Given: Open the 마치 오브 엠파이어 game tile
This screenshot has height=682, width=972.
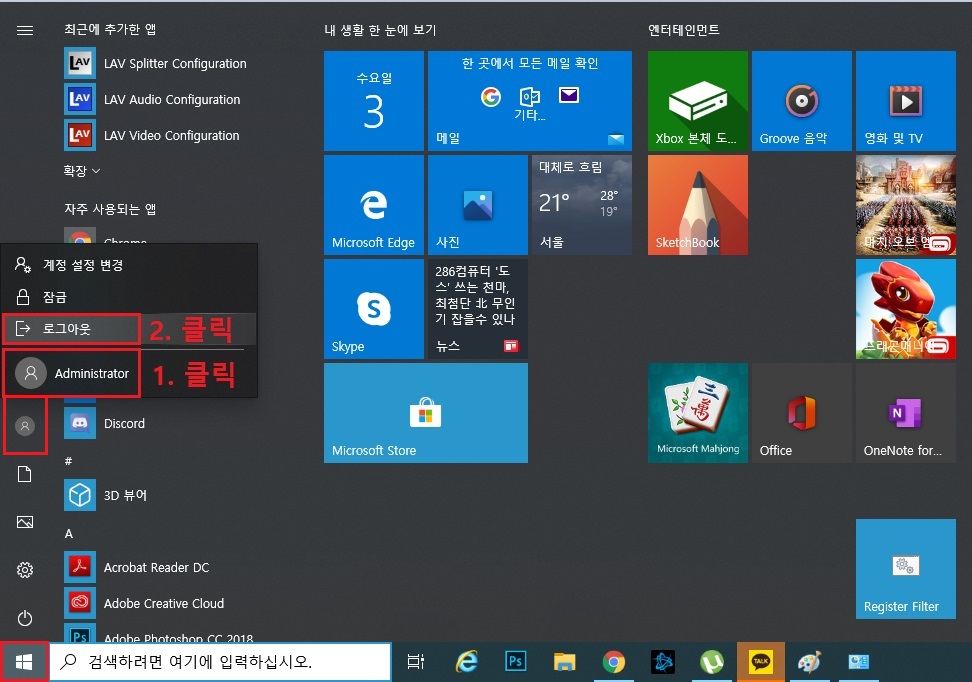Looking at the screenshot, I should pos(906,205).
